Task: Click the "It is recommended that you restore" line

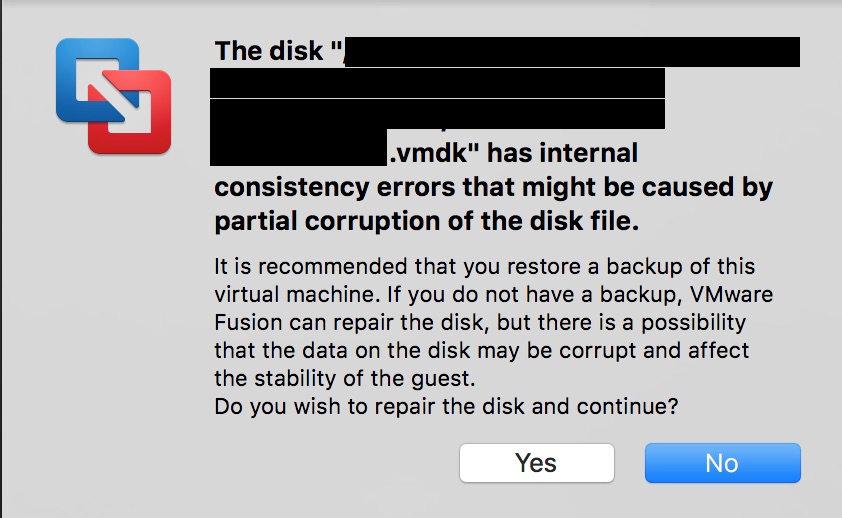Action: (485, 266)
